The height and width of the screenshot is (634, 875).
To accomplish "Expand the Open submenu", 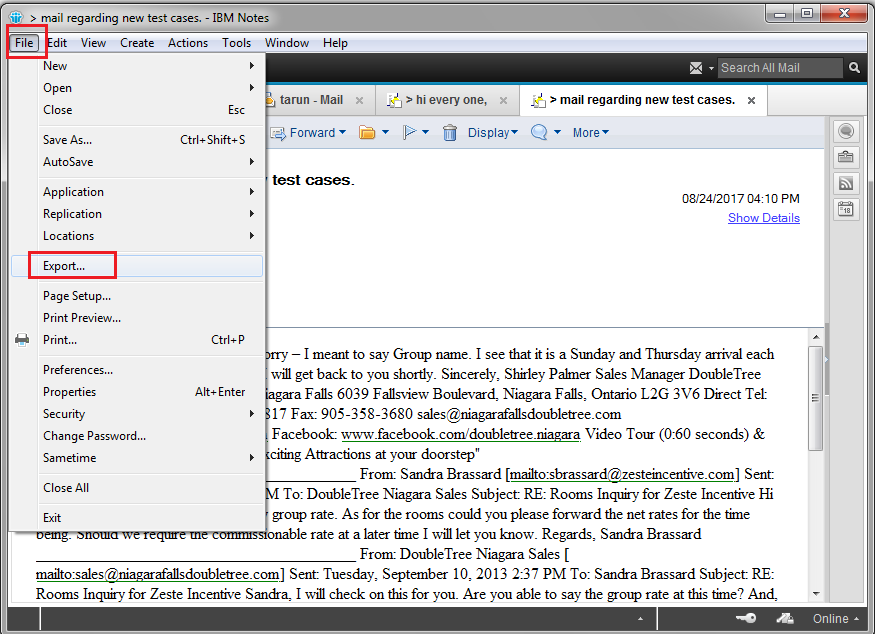I will [x=137, y=88].
